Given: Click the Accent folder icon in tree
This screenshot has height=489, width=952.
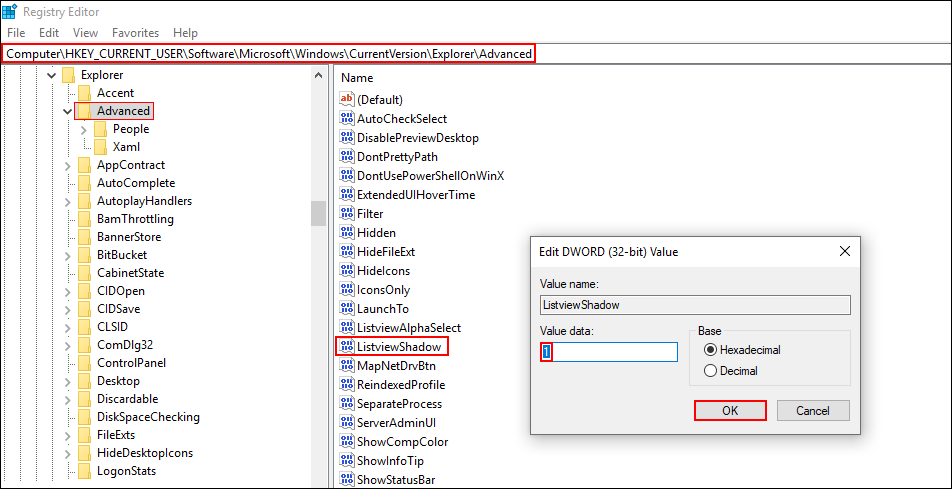Looking at the screenshot, I should tap(84, 93).
